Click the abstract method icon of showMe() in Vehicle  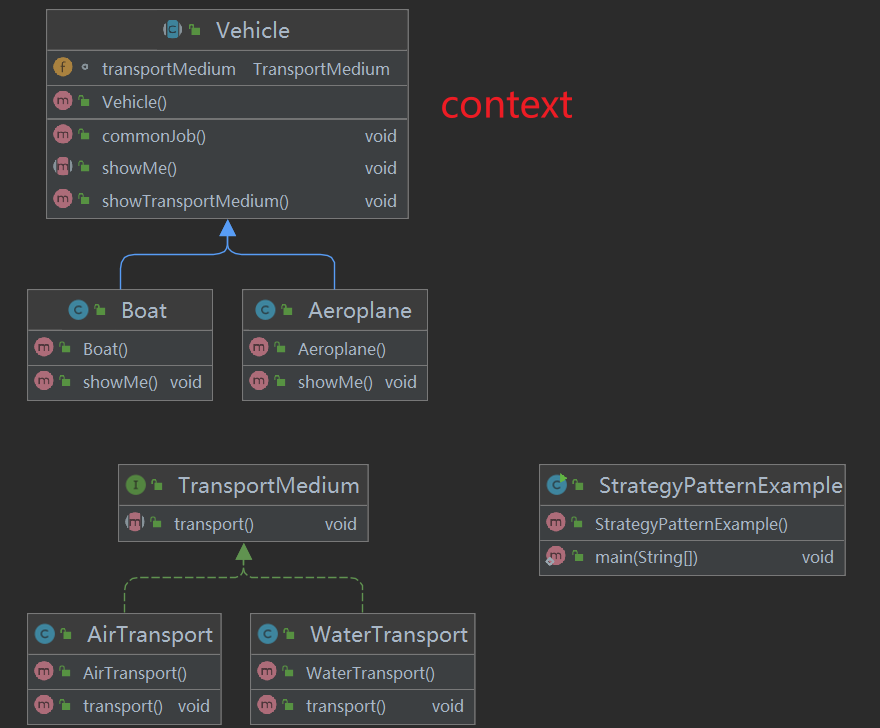[63, 167]
